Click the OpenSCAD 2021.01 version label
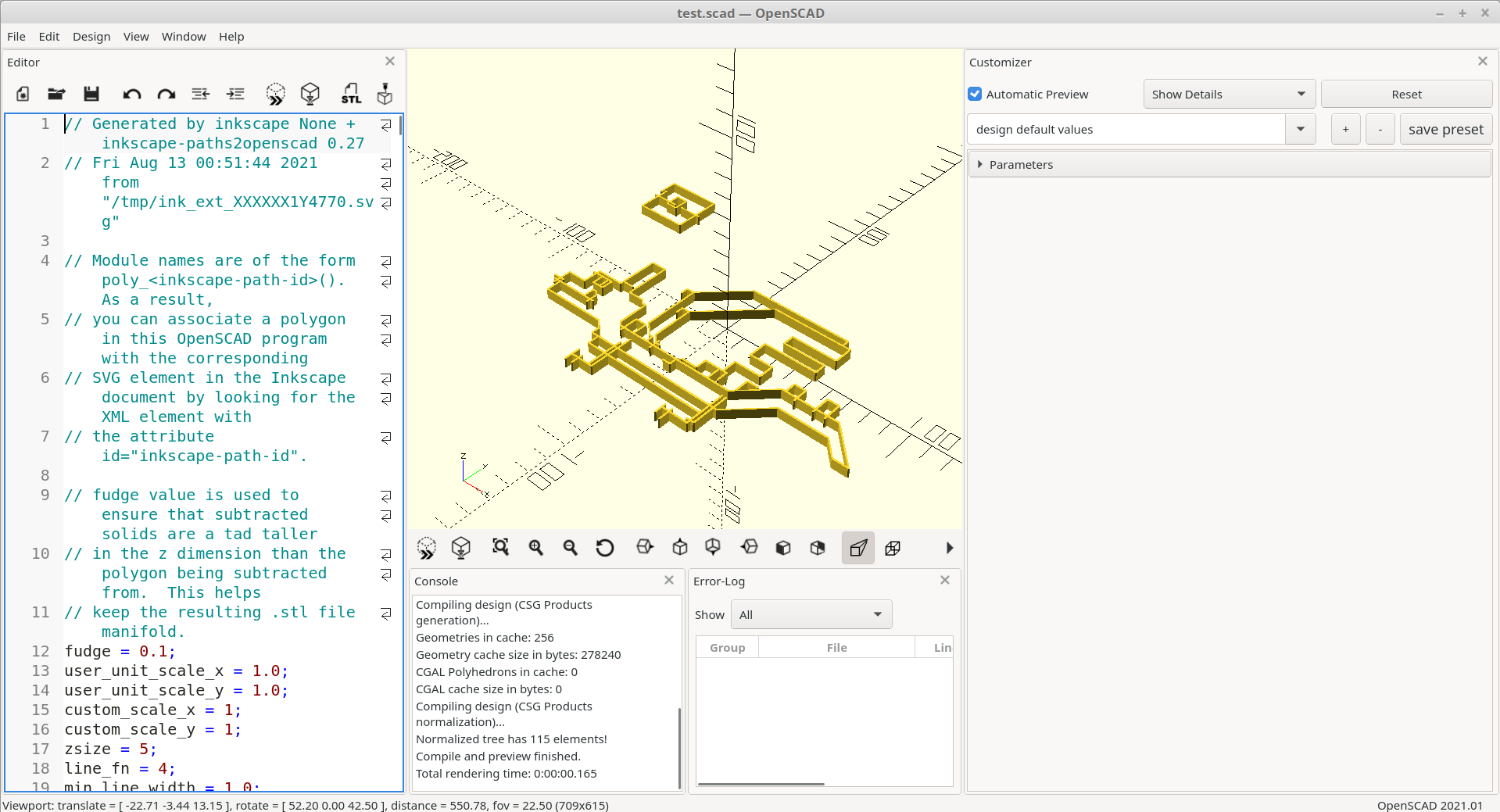1500x812 pixels. (x=1430, y=805)
